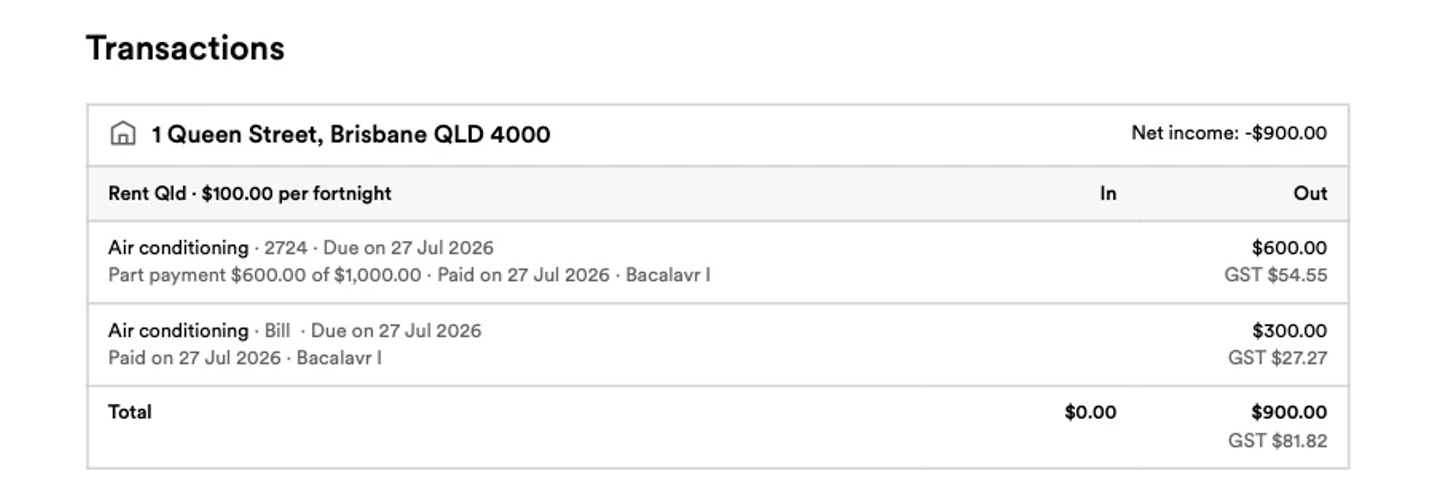Image resolution: width=1440 pixels, height=501 pixels.
Task: Click the Out column header
Action: (1311, 194)
